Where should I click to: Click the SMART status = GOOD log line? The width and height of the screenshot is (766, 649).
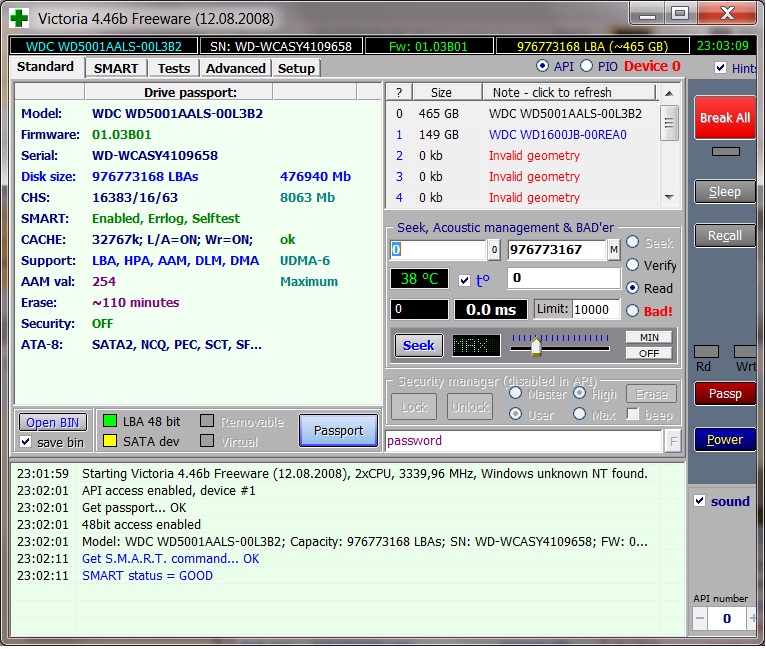point(148,576)
